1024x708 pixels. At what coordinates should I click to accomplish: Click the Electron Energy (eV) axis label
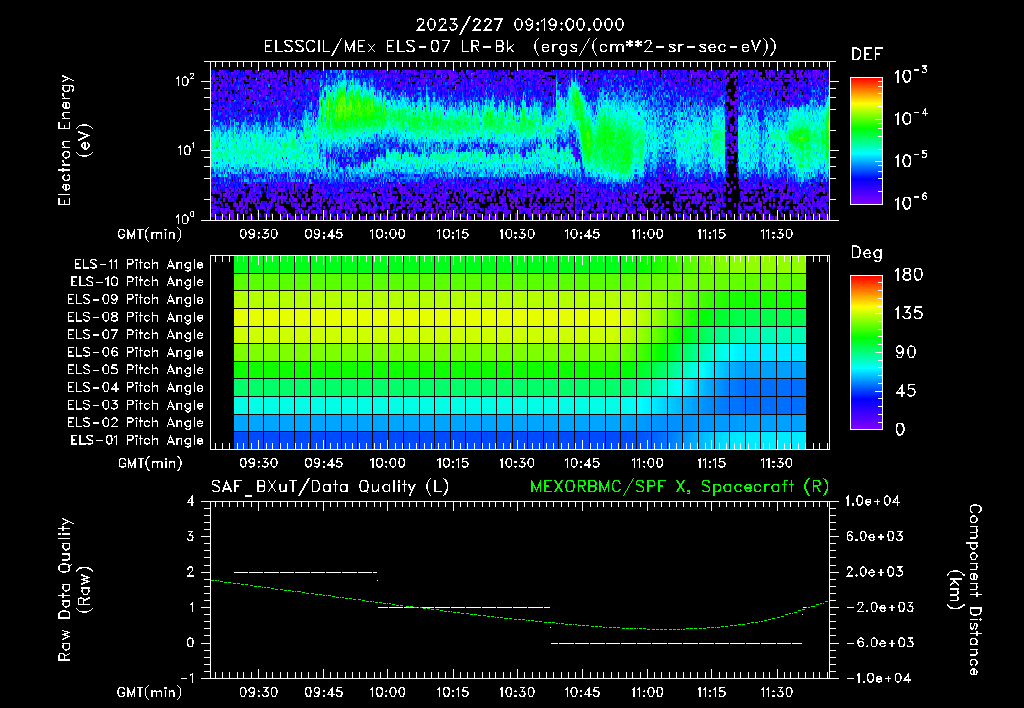pyautogui.click(x=74, y=140)
